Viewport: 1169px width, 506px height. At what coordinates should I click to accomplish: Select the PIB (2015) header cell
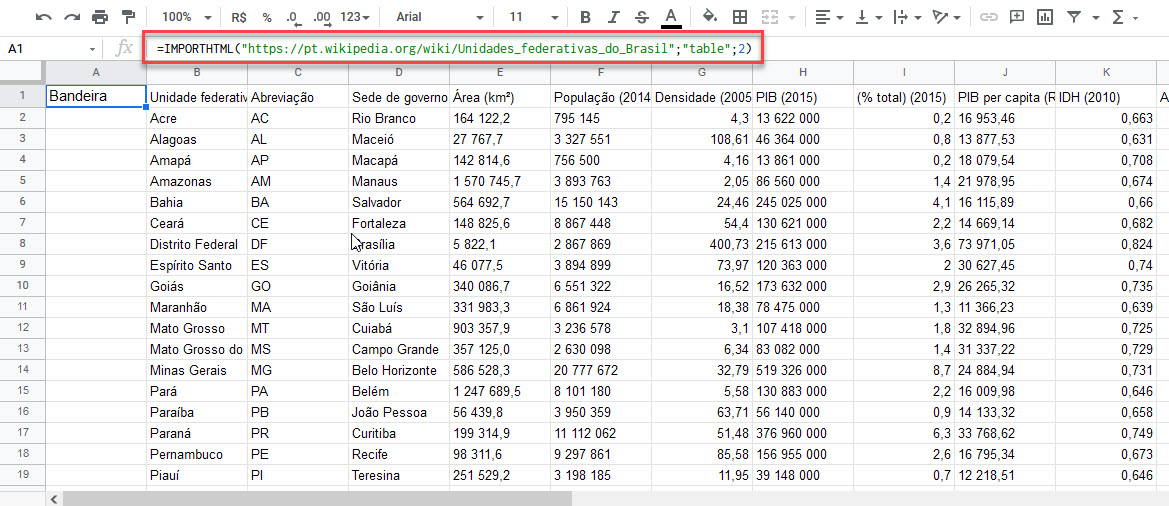pos(803,97)
